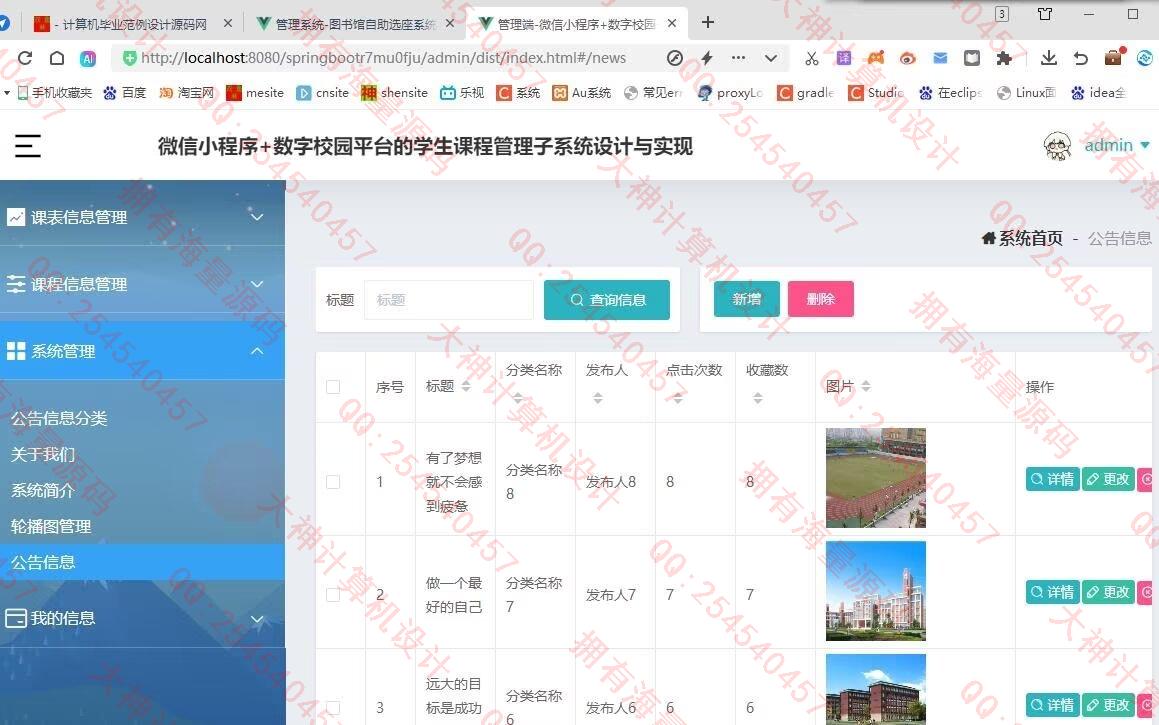Click 更改 button for row 1

coord(1108,480)
